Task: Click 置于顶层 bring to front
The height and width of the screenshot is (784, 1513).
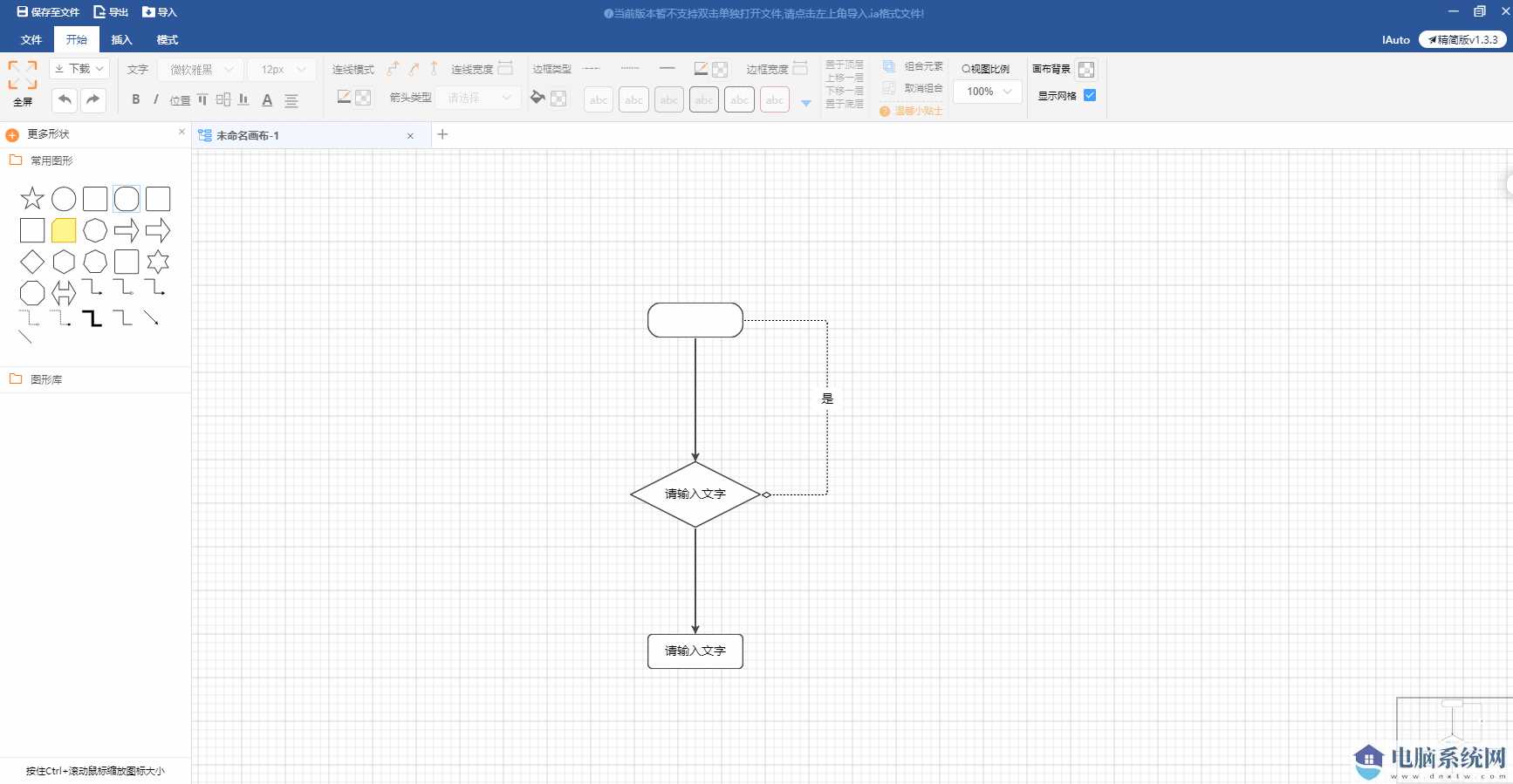Action: click(845, 65)
